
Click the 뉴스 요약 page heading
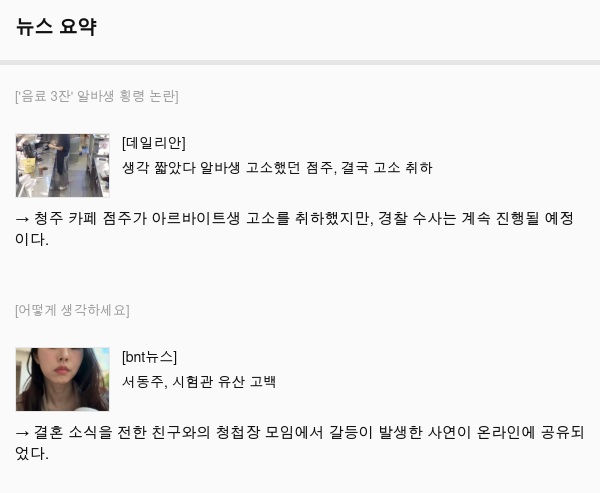[56, 27]
